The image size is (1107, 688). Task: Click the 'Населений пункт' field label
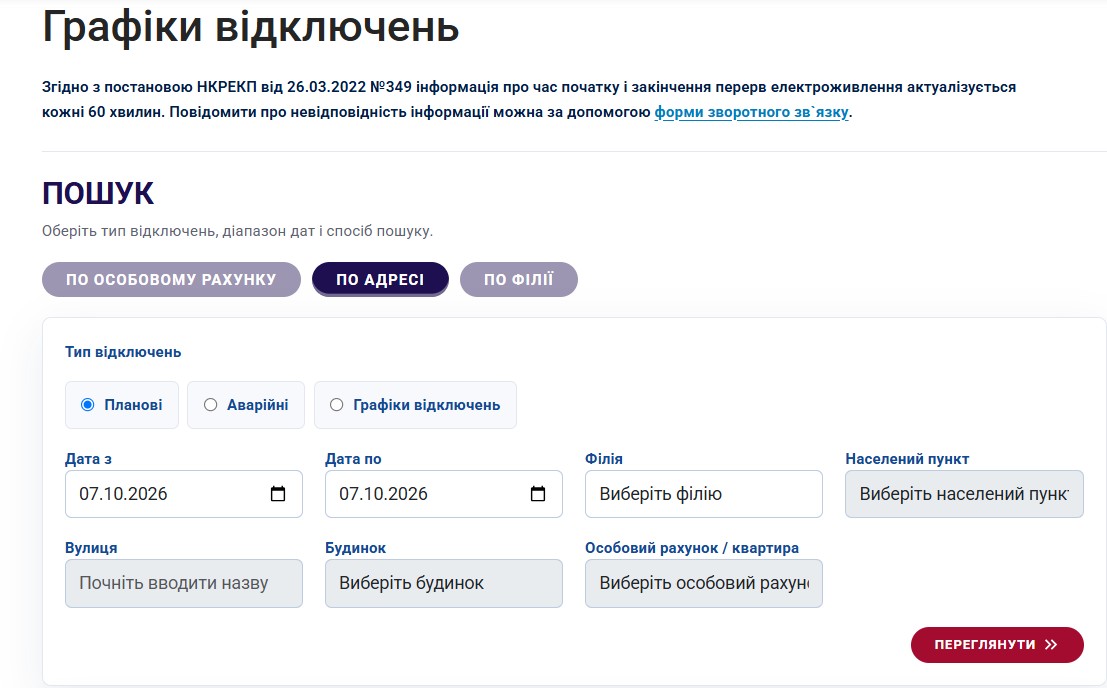[907, 459]
